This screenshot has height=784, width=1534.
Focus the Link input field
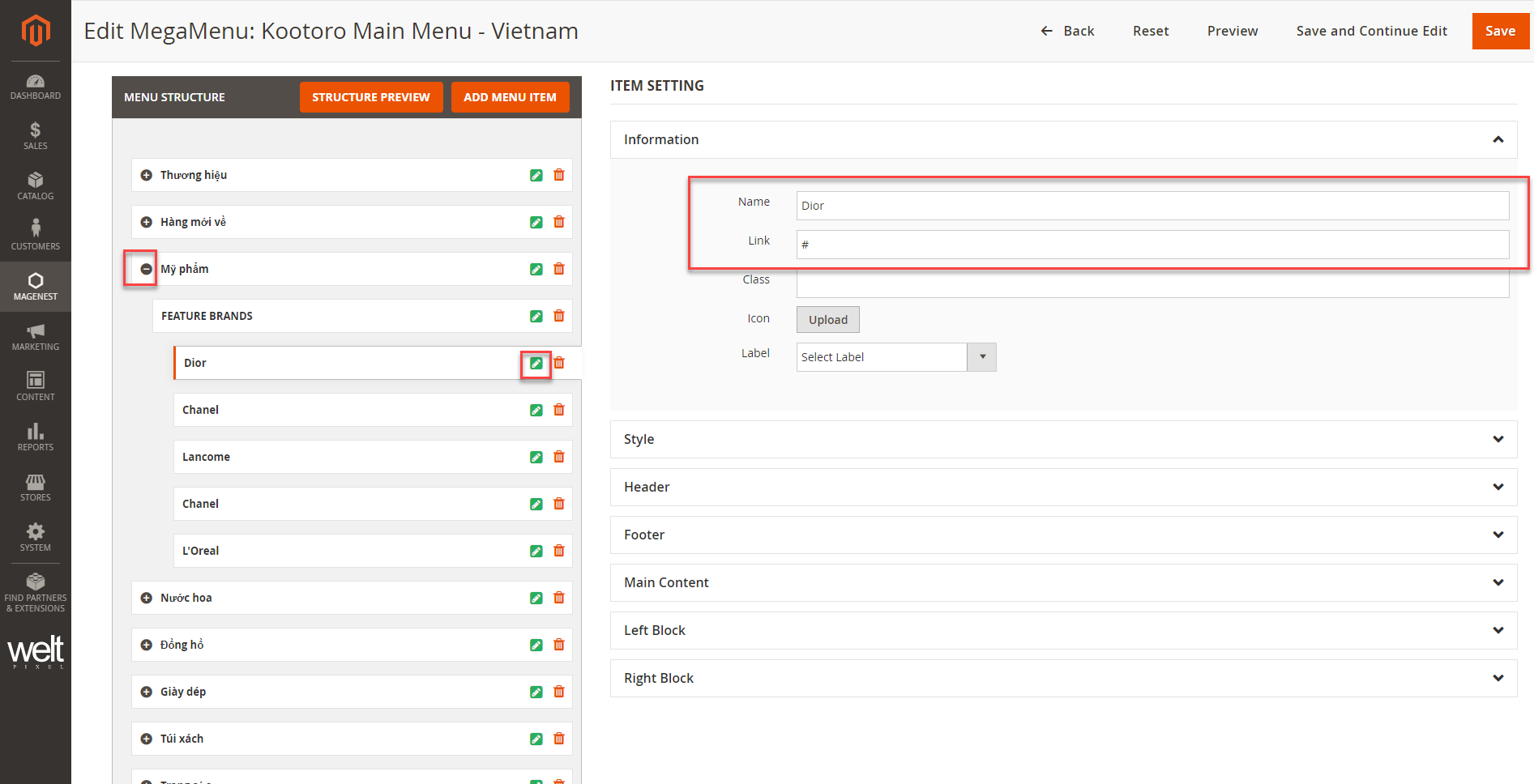1152,245
